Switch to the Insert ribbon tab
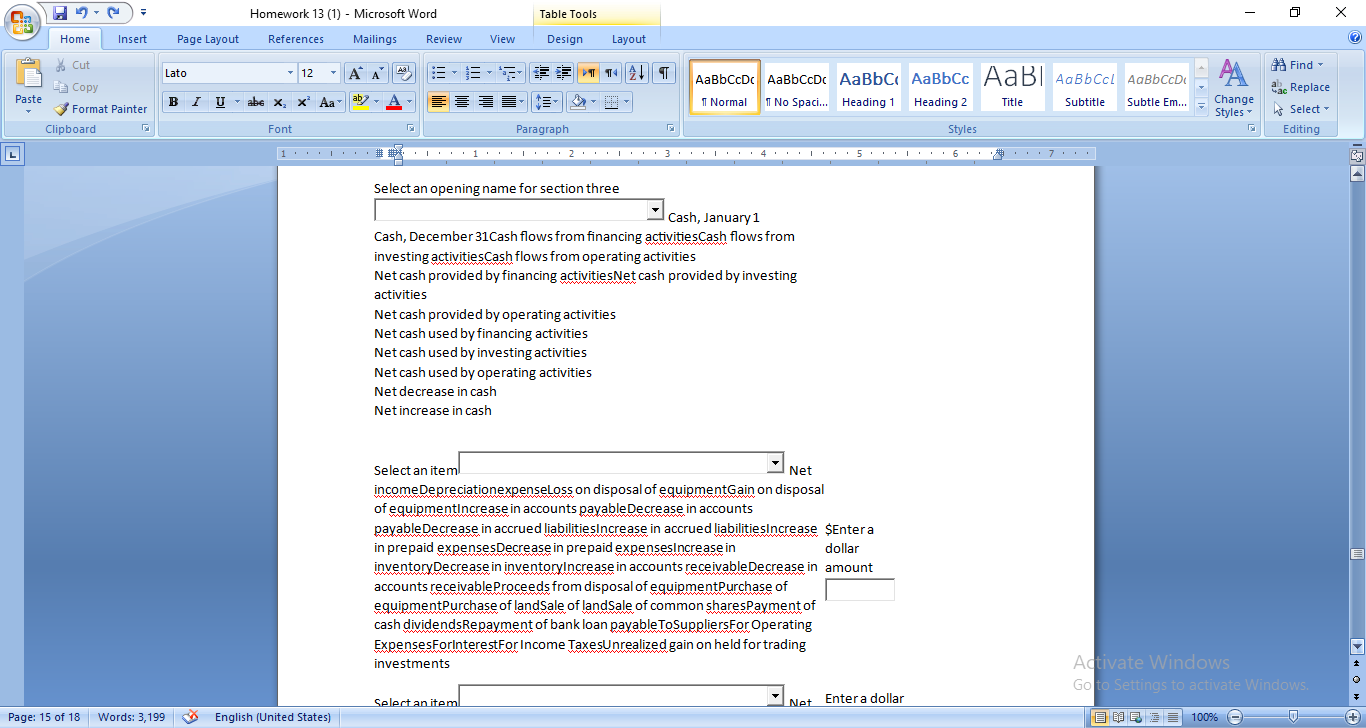The width and height of the screenshot is (1366, 728). 132,39
